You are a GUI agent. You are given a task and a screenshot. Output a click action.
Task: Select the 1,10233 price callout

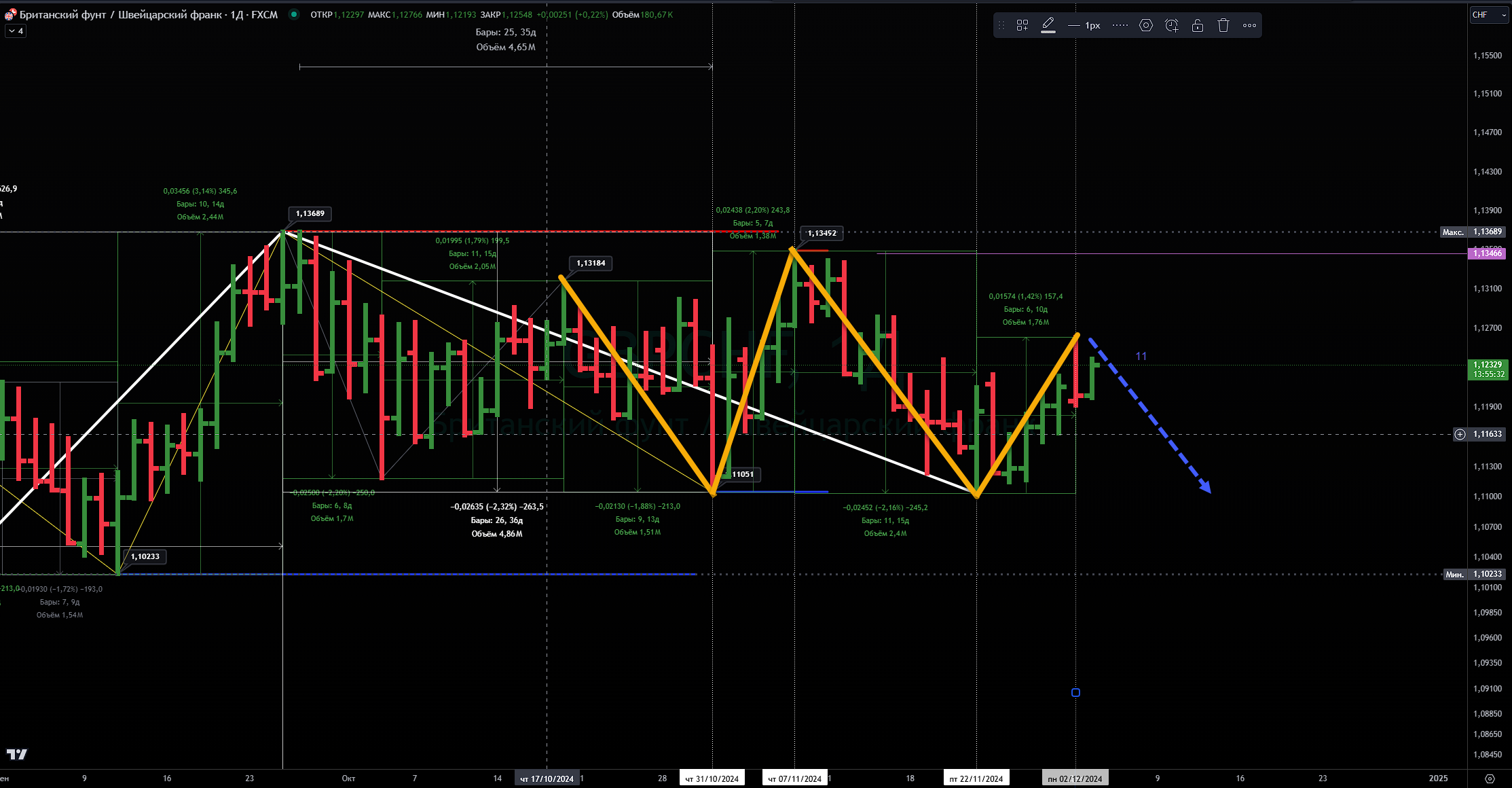click(x=145, y=556)
